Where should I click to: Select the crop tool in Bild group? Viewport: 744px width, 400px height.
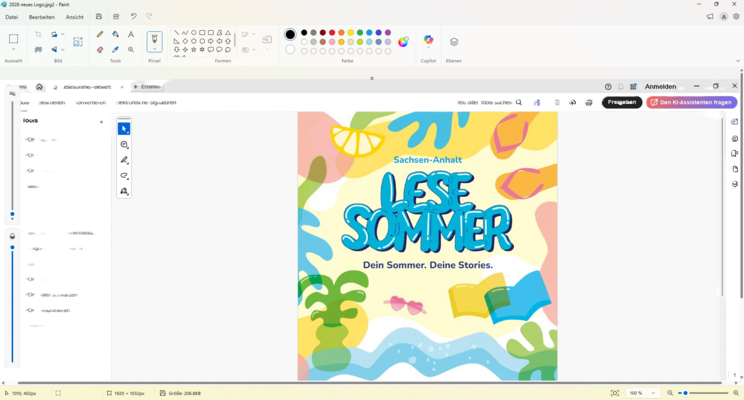tap(38, 34)
